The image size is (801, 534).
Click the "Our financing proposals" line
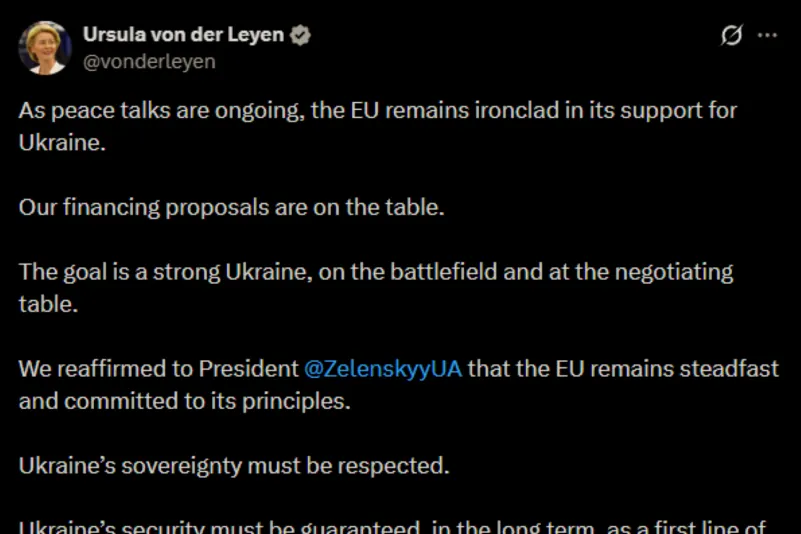click(230, 207)
